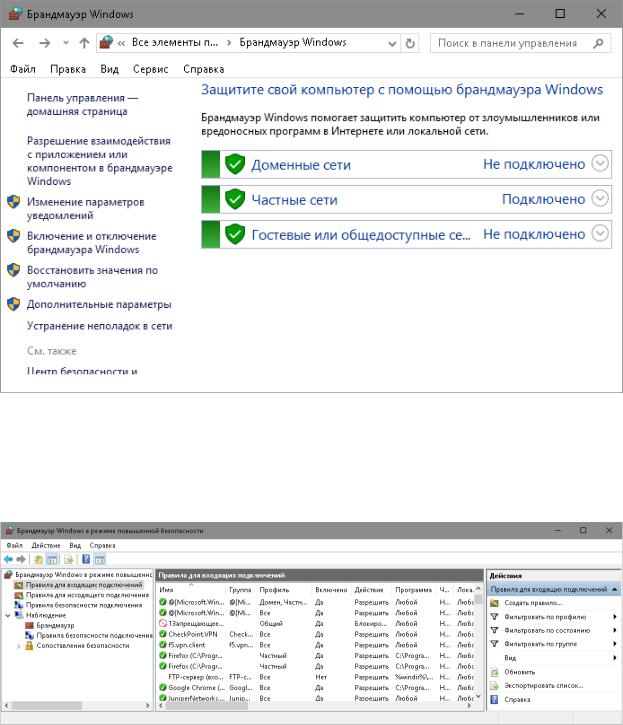Click the Создать правило icon in Actions pane
623x725 pixels.
tap(494, 603)
